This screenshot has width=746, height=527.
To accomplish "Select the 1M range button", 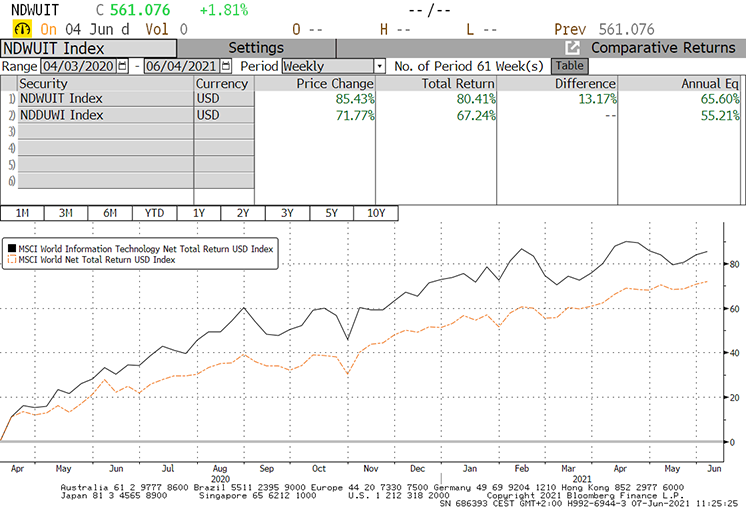I will [x=22, y=213].
